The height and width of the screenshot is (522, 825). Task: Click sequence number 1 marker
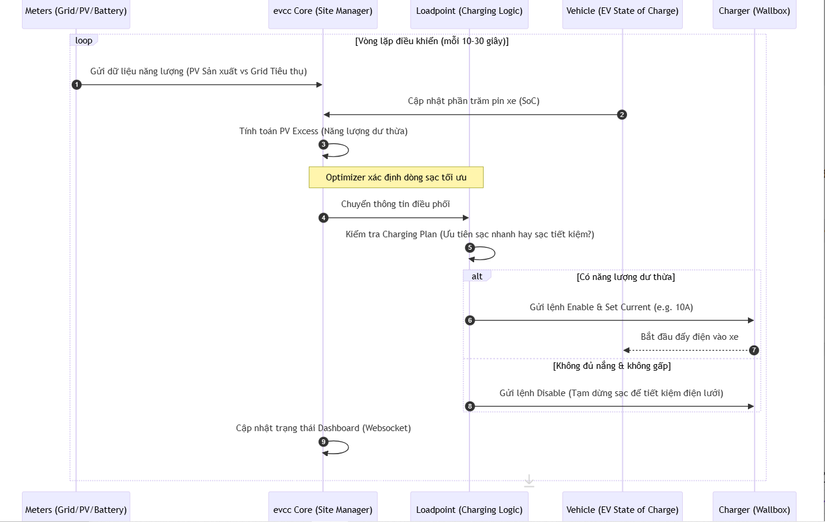(x=76, y=85)
